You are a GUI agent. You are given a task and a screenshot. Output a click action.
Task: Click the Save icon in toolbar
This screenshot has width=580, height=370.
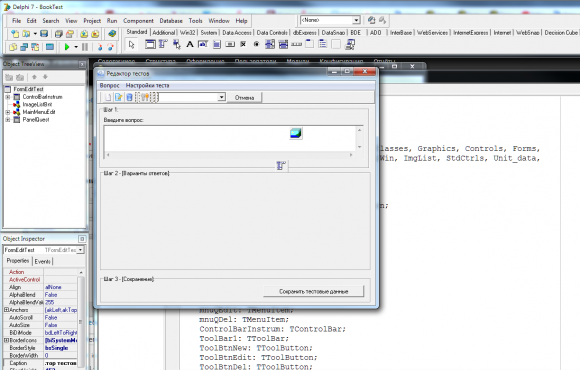pyautogui.click(x=44, y=34)
